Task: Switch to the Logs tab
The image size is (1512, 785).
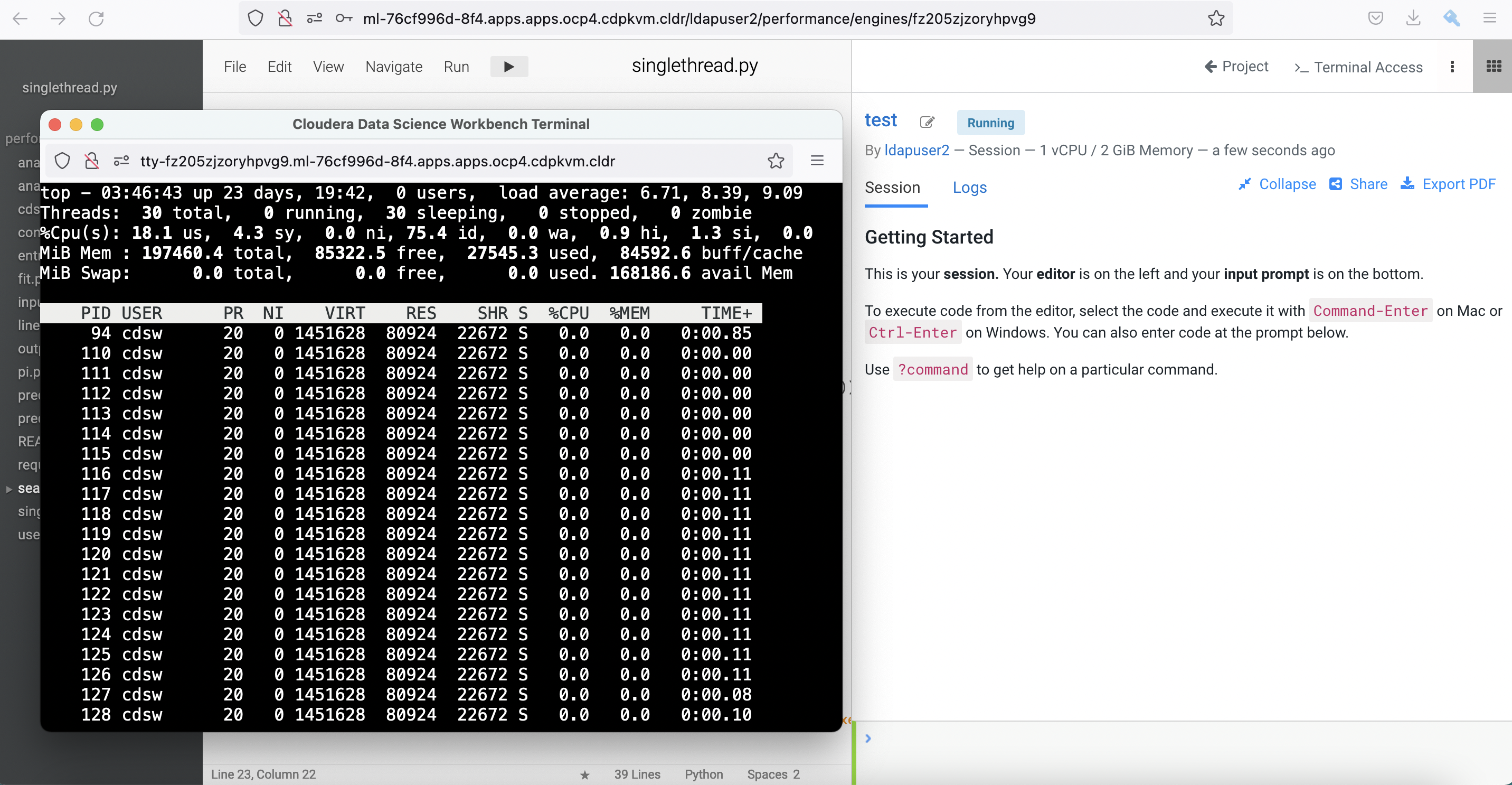Action: tap(969, 188)
